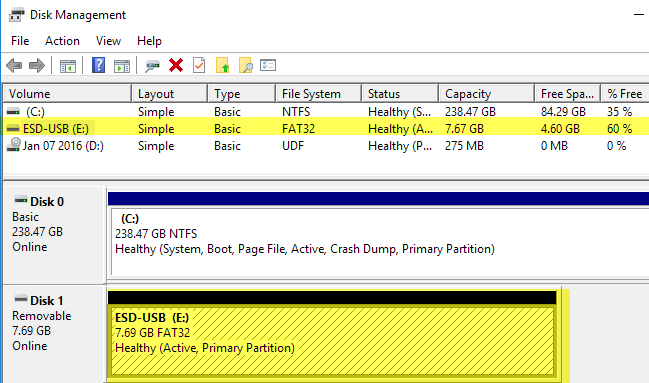Open Properties via the checkmark page icon
The height and width of the screenshot is (383, 649).
199,65
